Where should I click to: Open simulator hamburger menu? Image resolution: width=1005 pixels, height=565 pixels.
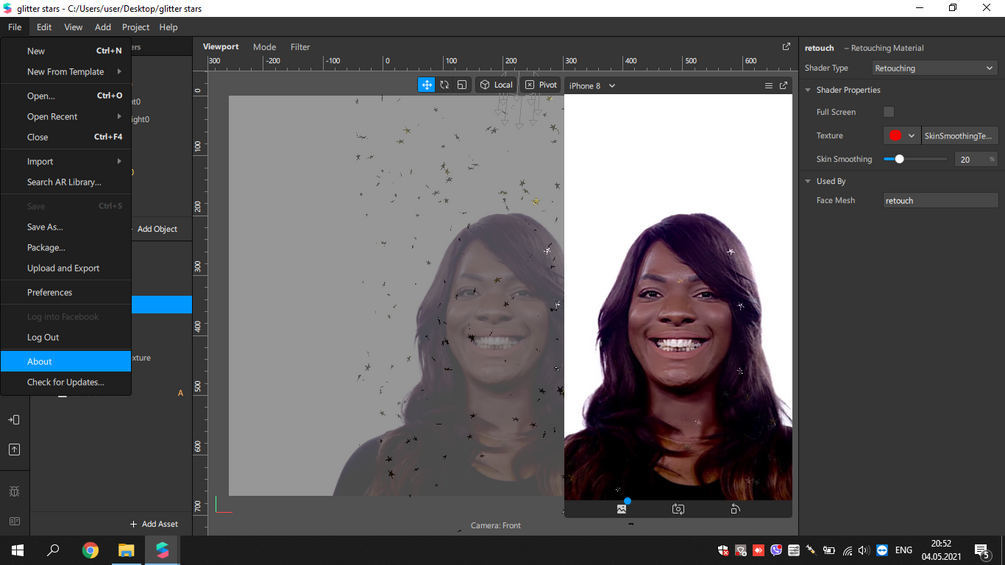(x=768, y=86)
